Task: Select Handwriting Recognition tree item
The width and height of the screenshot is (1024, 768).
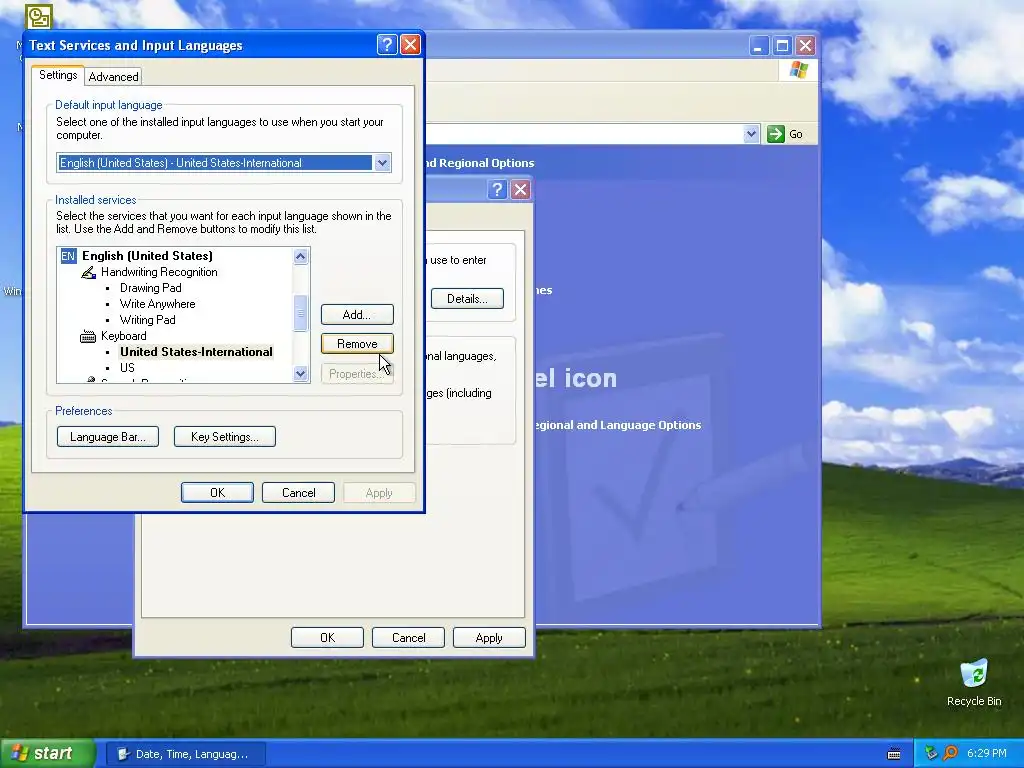Action: click(159, 272)
